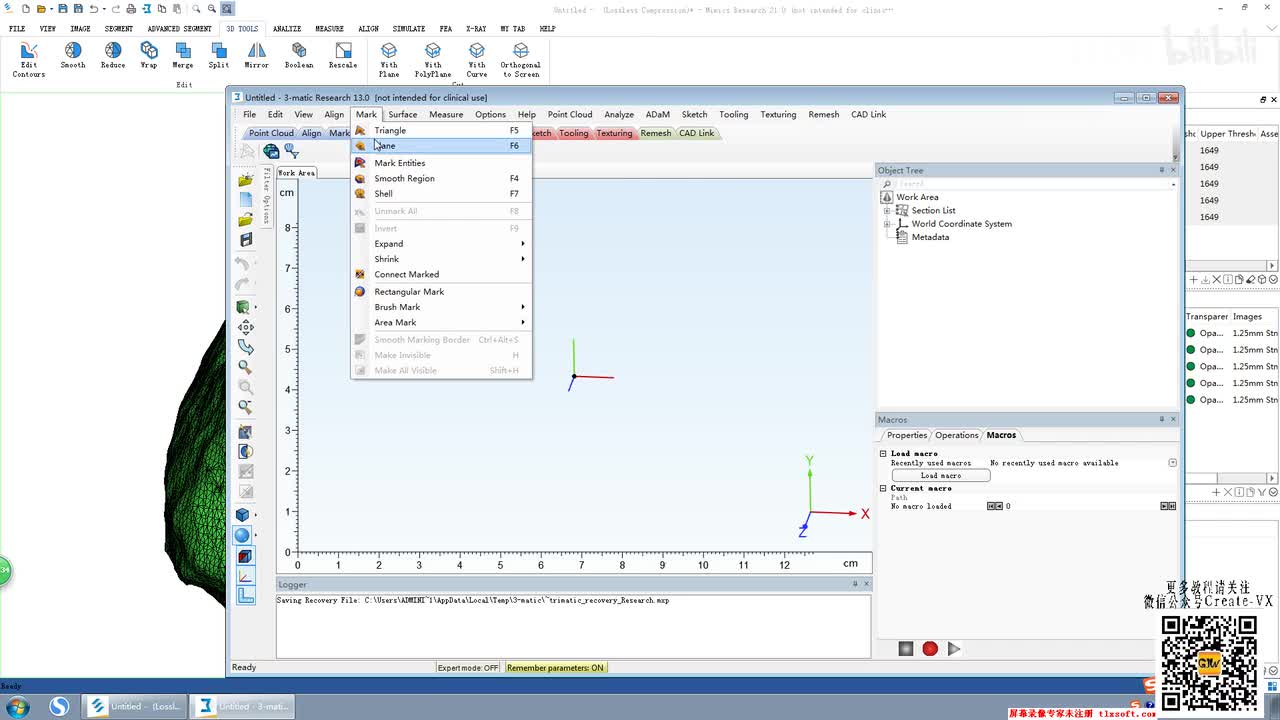
Task: Open the Expand submenu in Mark menu
Action: [x=441, y=244]
